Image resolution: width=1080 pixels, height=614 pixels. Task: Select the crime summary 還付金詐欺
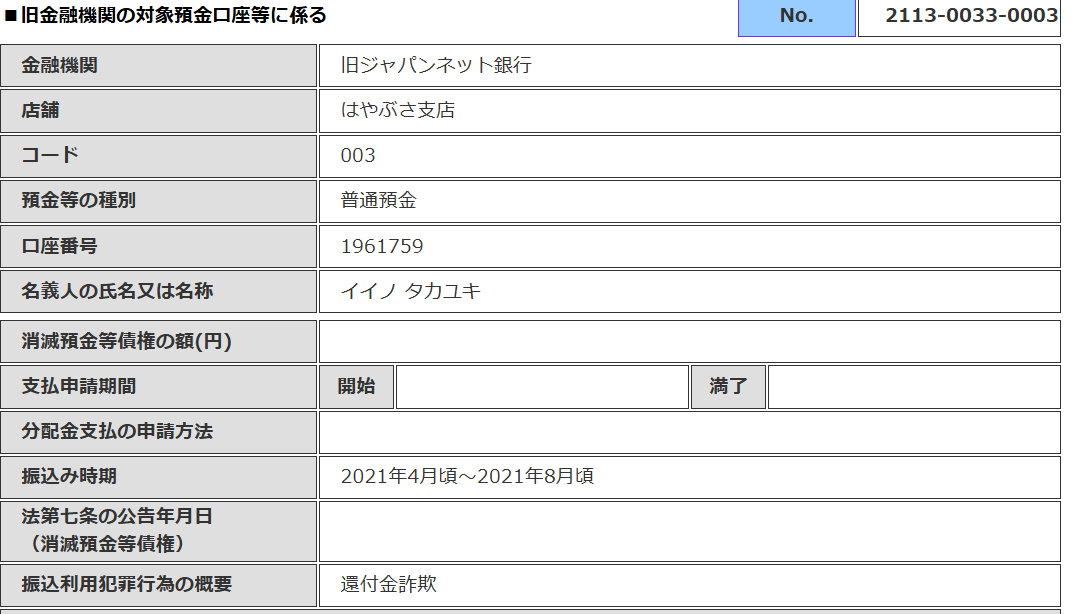pyautogui.click(x=388, y=584)
